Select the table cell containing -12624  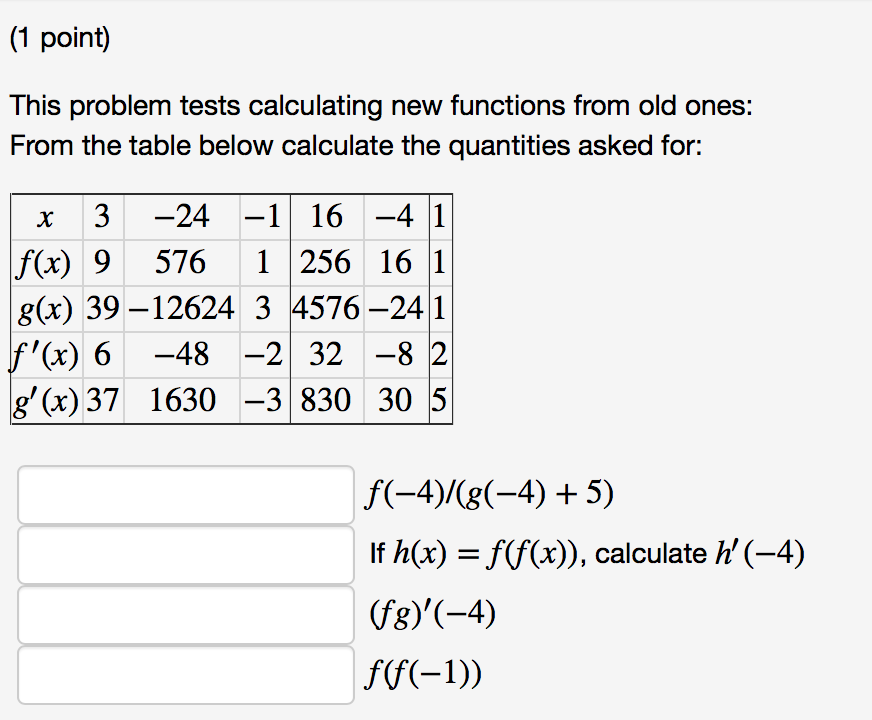183,308
